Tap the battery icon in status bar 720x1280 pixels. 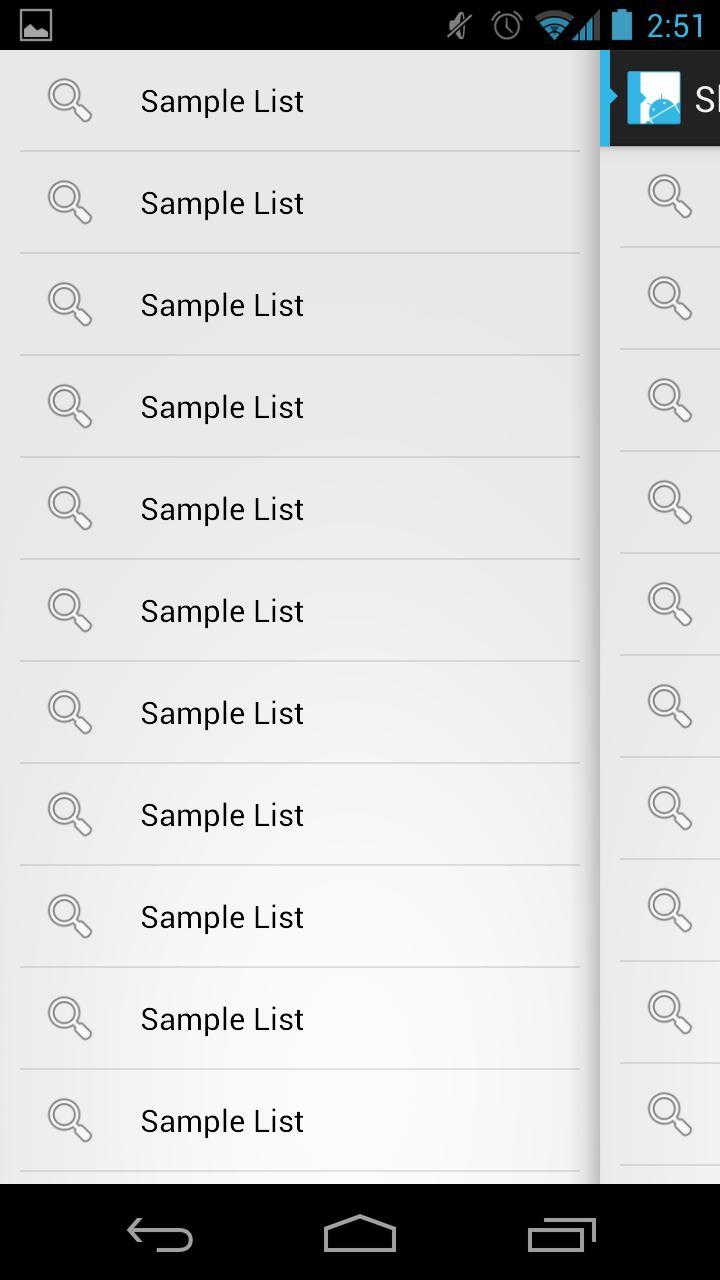click(622, 25)
